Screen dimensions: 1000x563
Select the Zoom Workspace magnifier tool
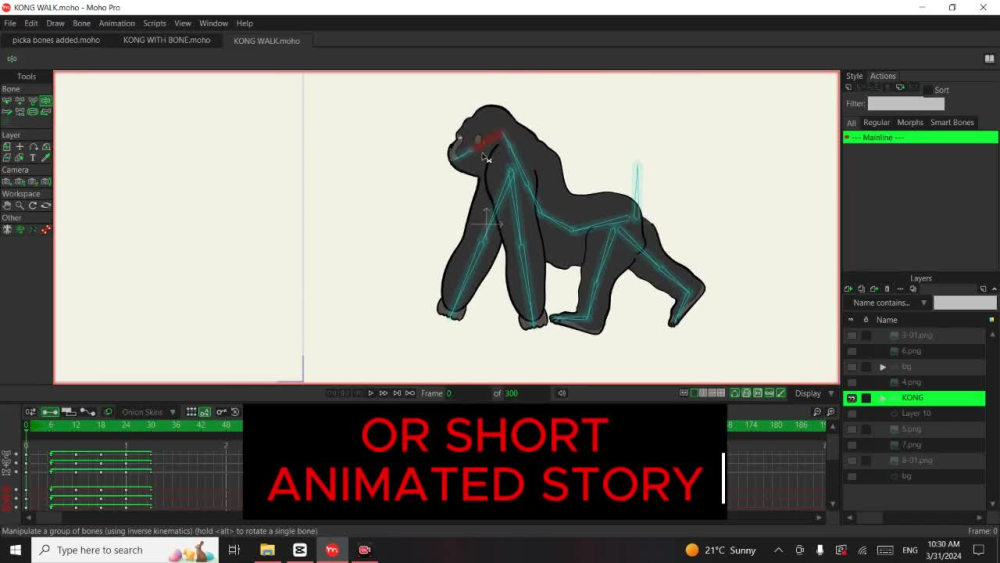tap(20, 205)
